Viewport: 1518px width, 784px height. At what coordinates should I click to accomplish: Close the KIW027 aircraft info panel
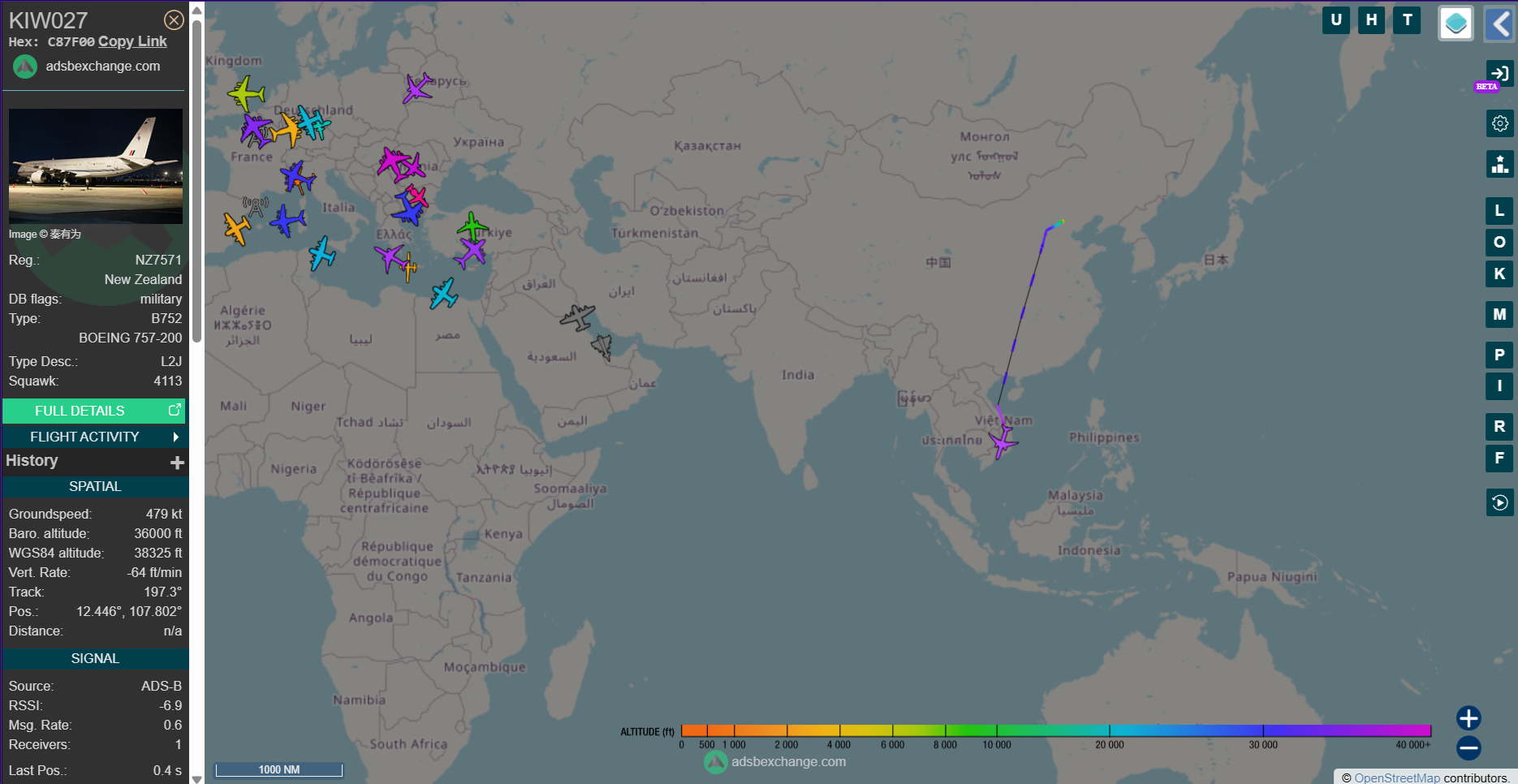pos(174,19)
